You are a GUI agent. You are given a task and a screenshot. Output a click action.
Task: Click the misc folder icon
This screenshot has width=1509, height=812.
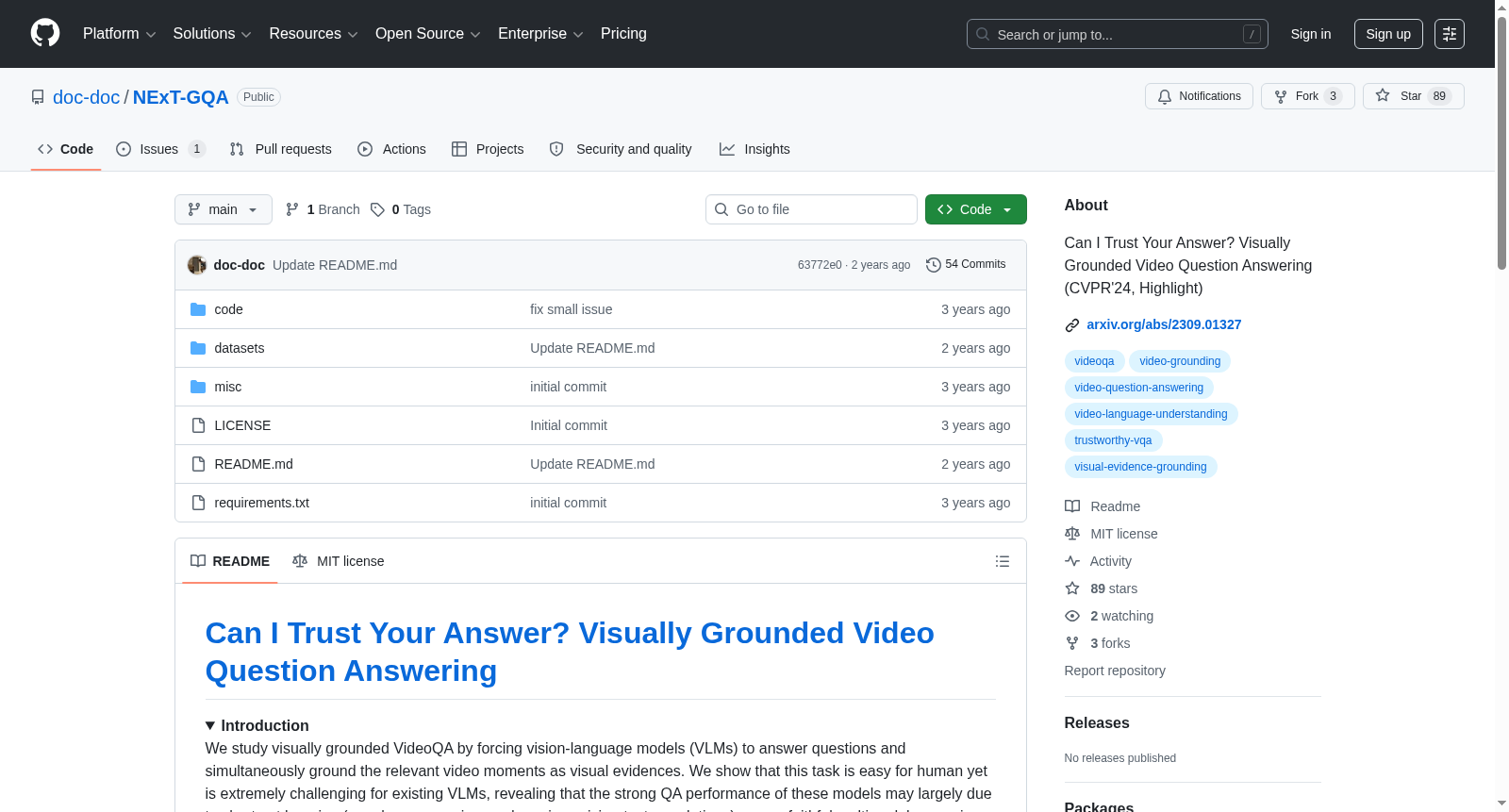(x=198, y=387)
